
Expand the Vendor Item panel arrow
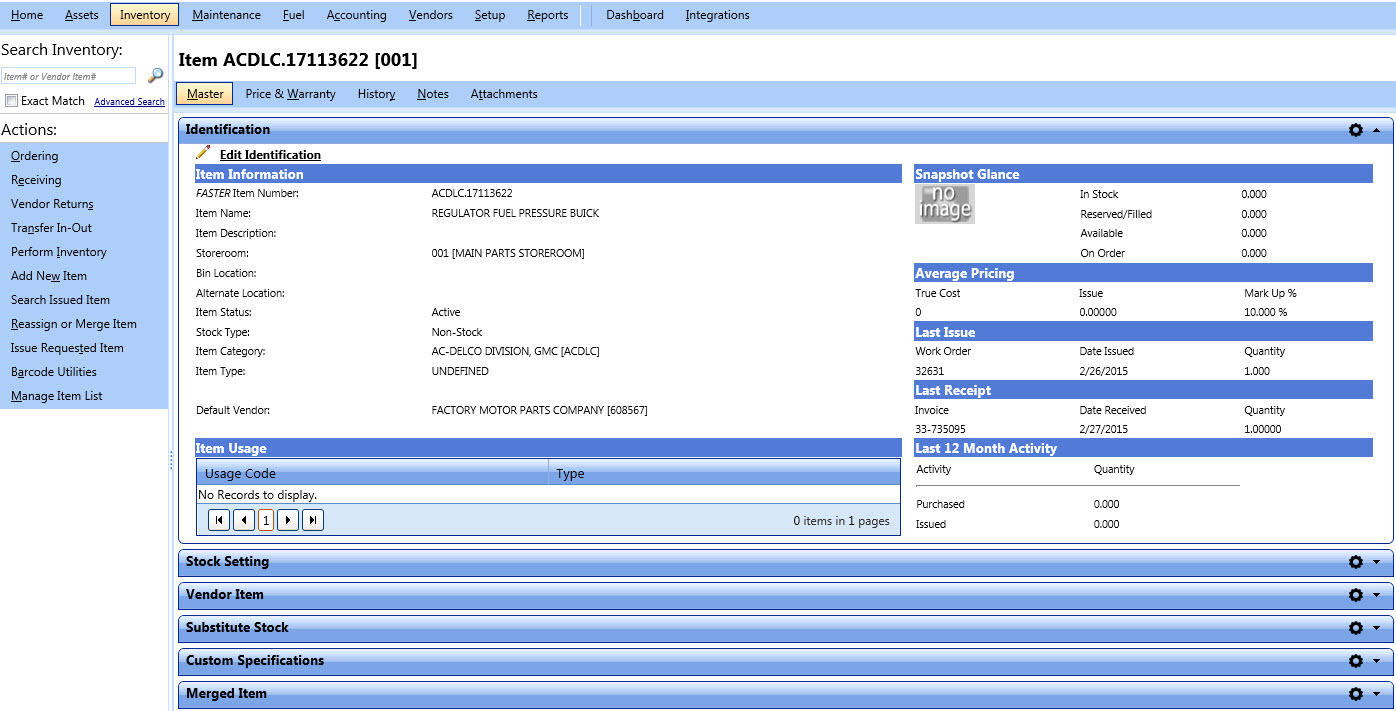click(x=1377, y=595)
